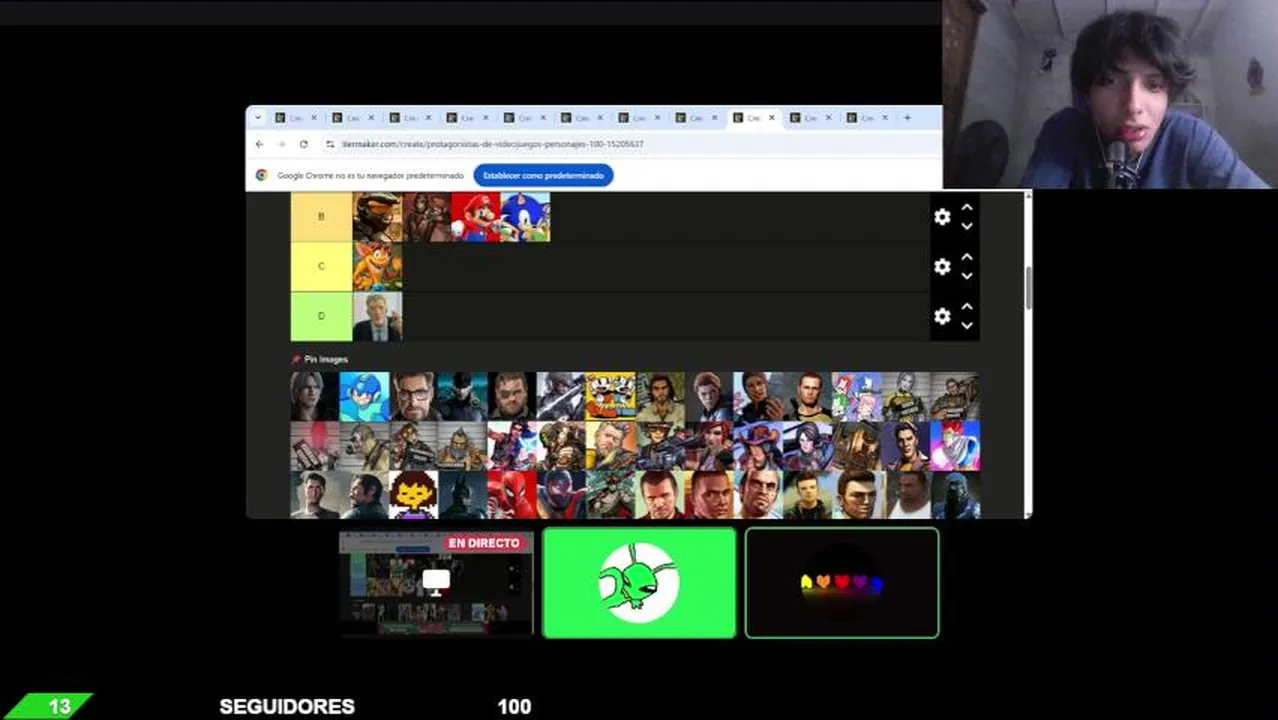1278x720 pixels.
Task: Click the page vertical scrollbar thumb
Action: [x=1027, y=288]
